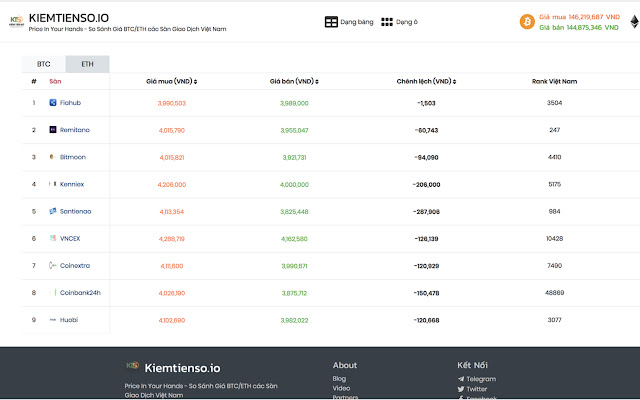Click the Fiahub exchange logo icon
The height and width of the screenshot is (400, 640).
[53, 102]
